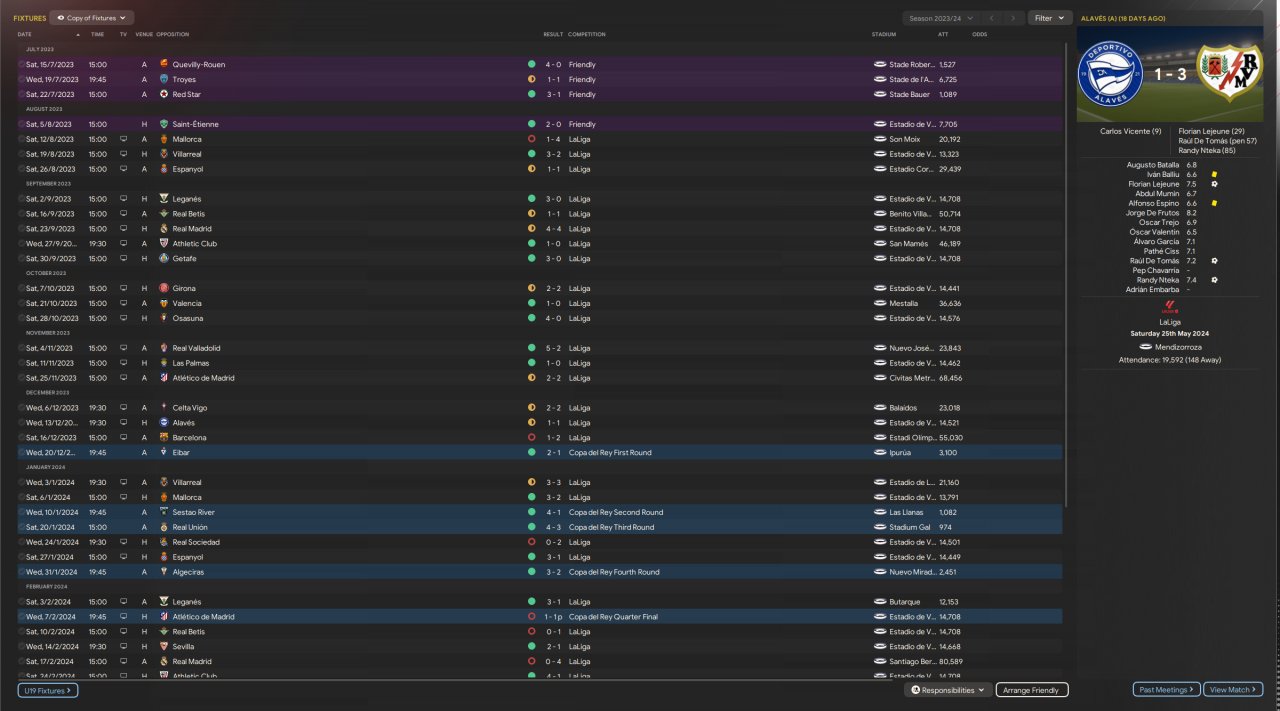The width and height of the screenshot is (1280, 711).
Task: Select the row circle for Sat 15/7/2023 fixture
Action: [x=21, y=64]
